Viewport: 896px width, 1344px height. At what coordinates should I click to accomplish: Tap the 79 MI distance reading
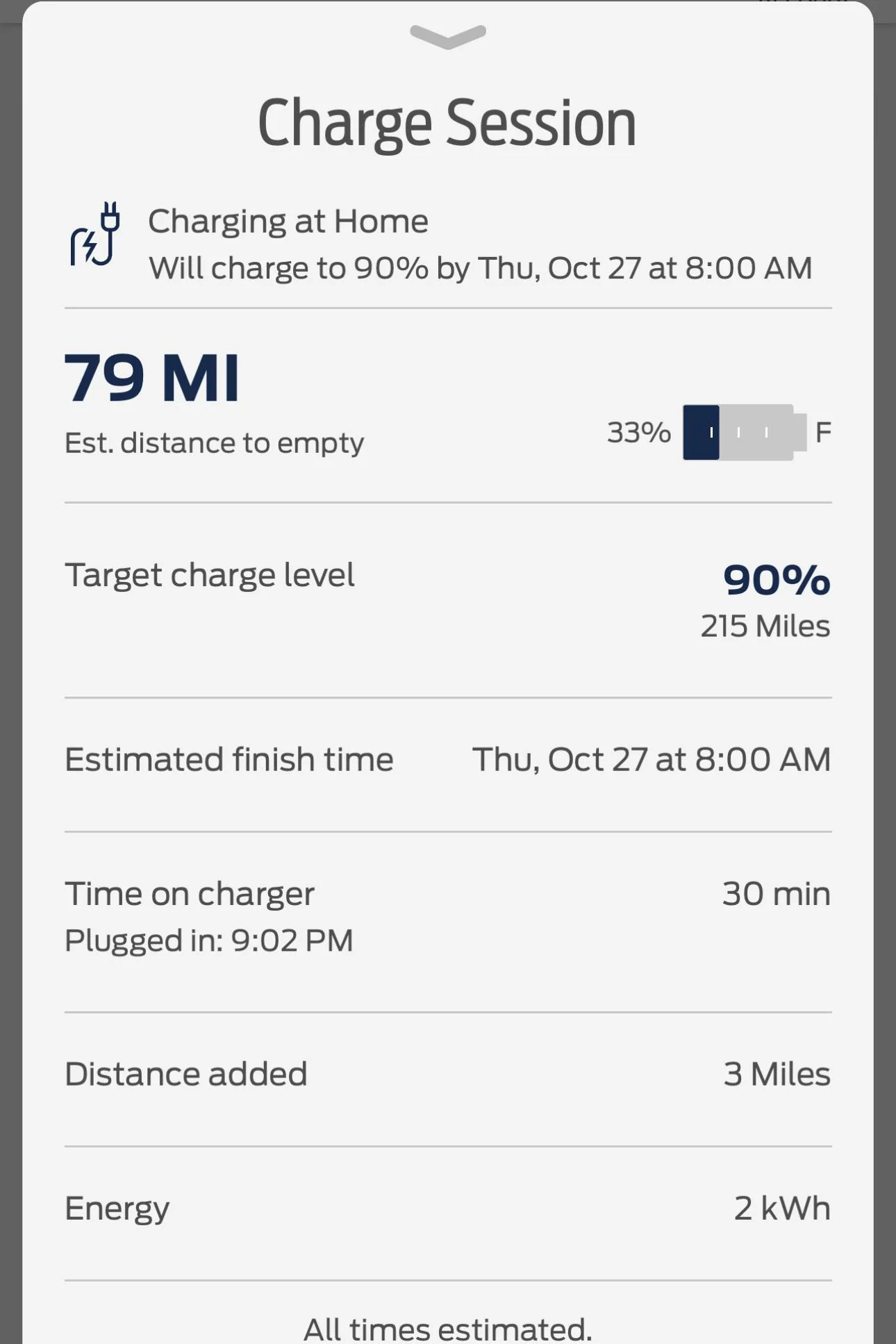tap(152, 378)
